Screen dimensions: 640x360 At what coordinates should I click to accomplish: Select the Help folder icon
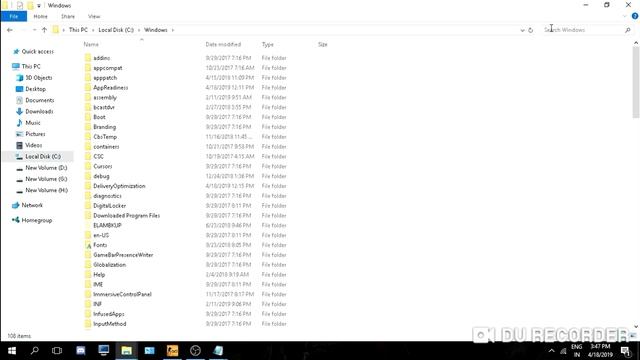point(88,274)
